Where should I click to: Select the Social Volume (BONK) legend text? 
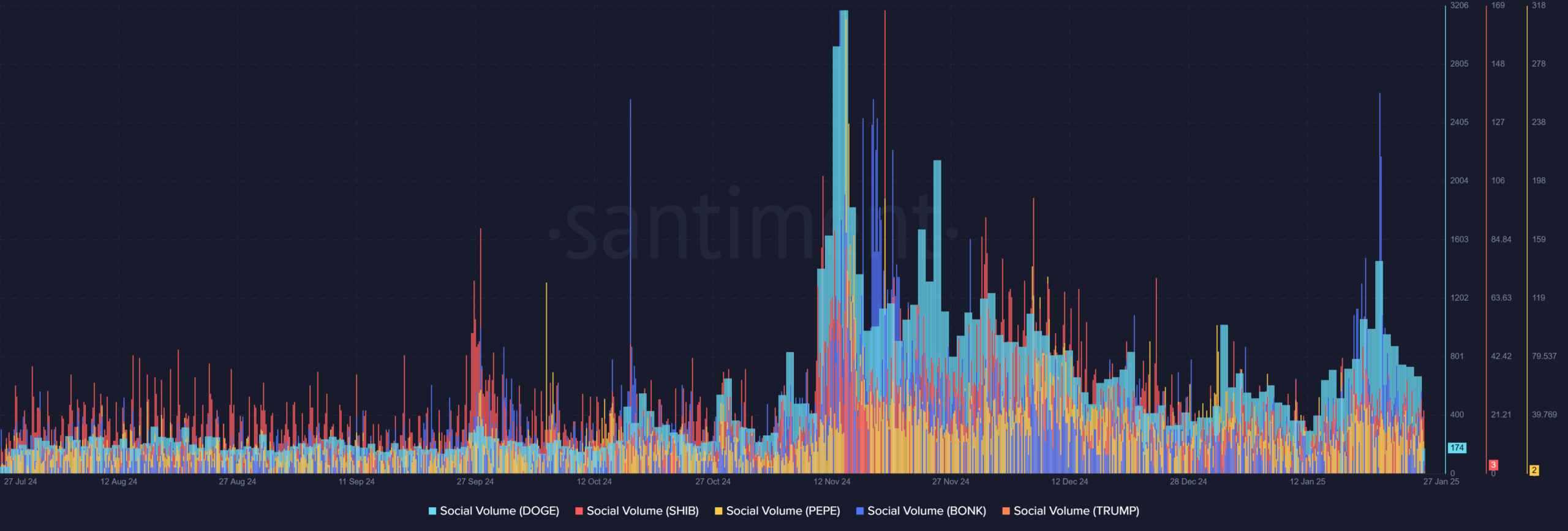click(x=927, y=511)
